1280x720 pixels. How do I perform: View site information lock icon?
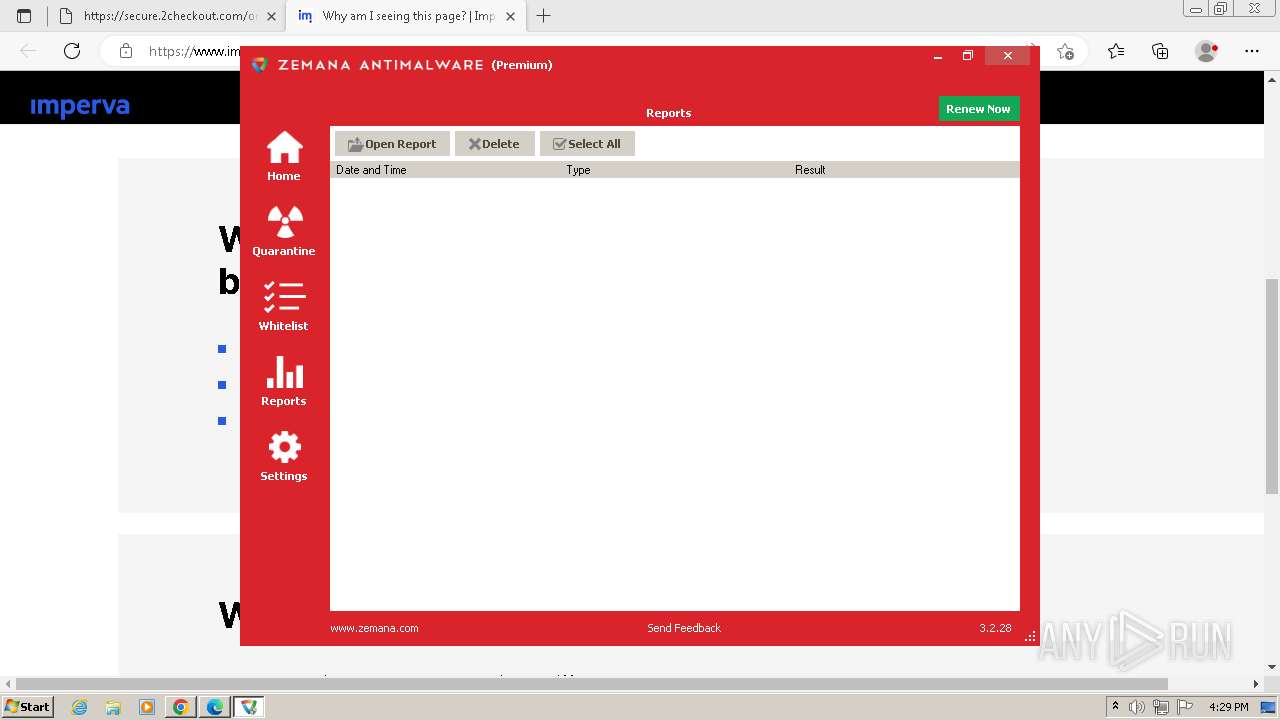(126, 51)
